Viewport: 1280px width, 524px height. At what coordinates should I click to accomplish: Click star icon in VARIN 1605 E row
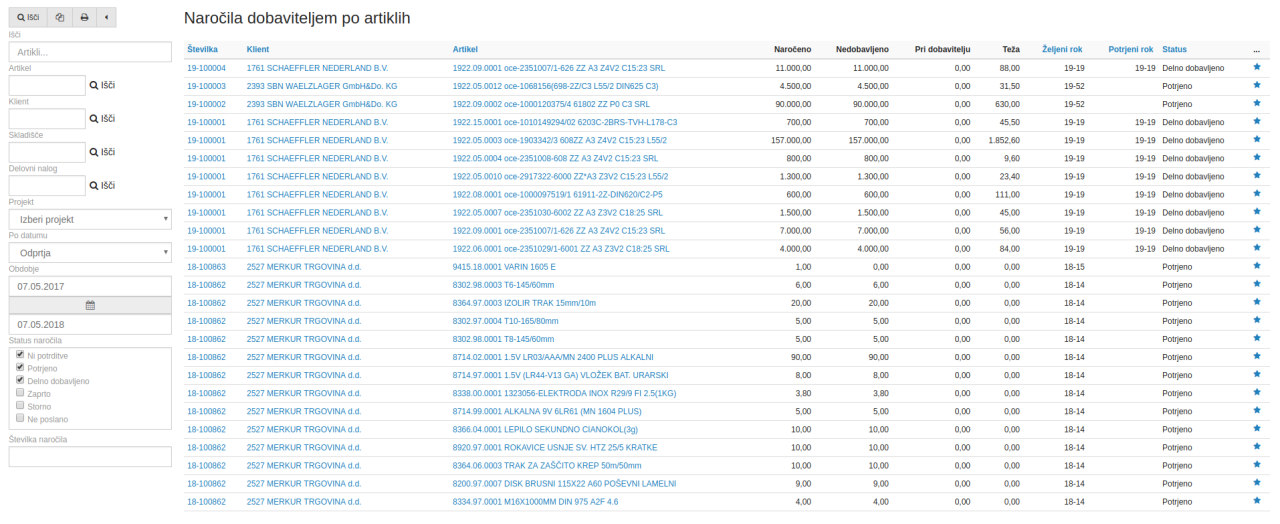click(x=1257, y=267)
